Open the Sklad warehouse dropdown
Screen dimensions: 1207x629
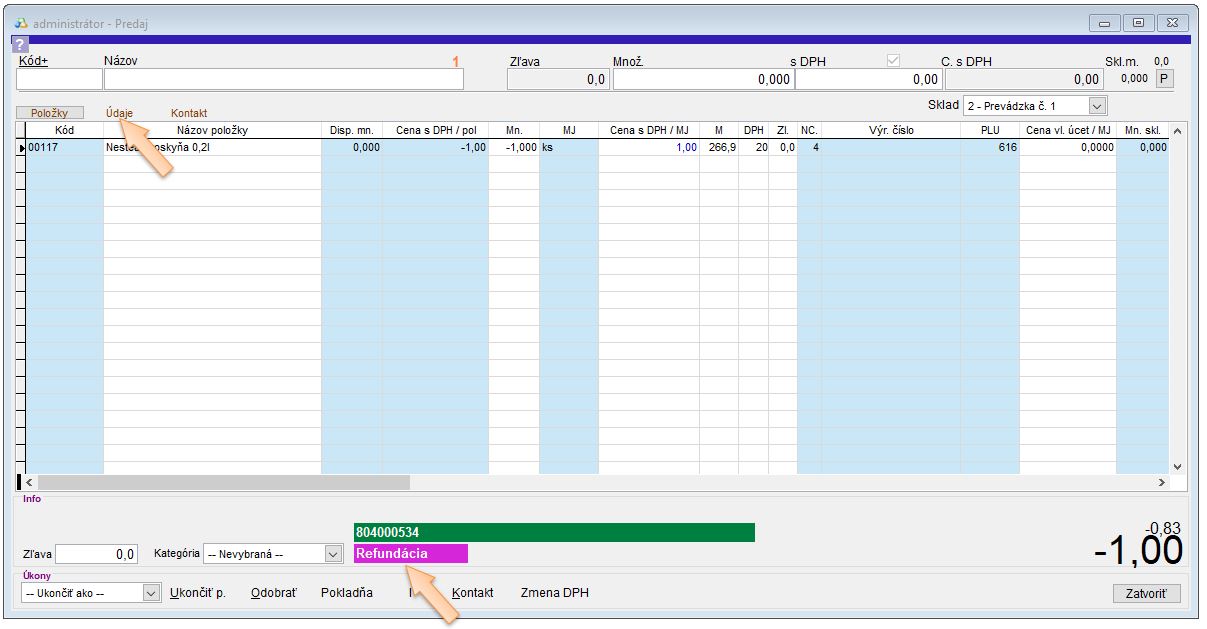pyautogui.click(x=1097, y=105)
